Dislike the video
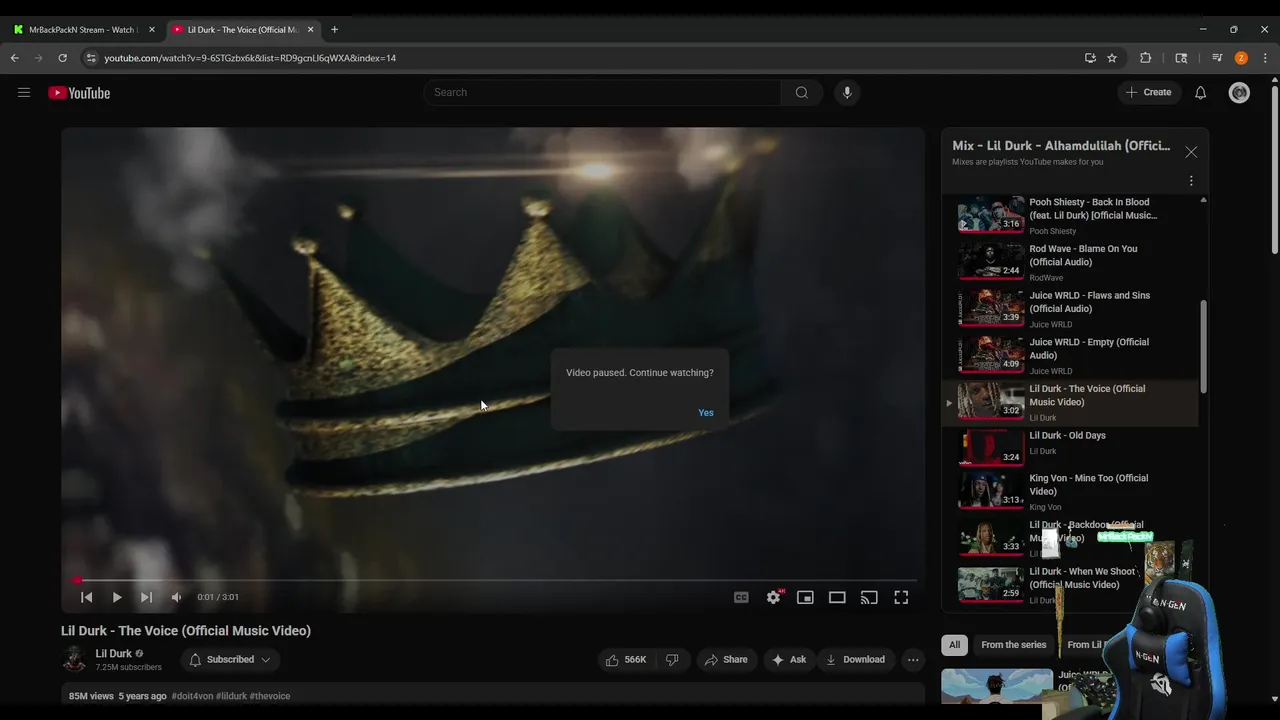 pyautogui.click(x=672, y=660)
